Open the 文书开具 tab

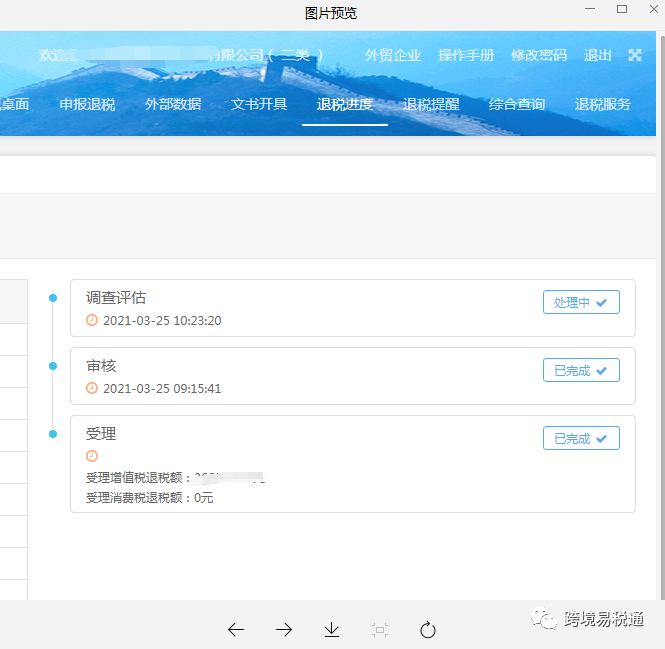coord(259,104)
